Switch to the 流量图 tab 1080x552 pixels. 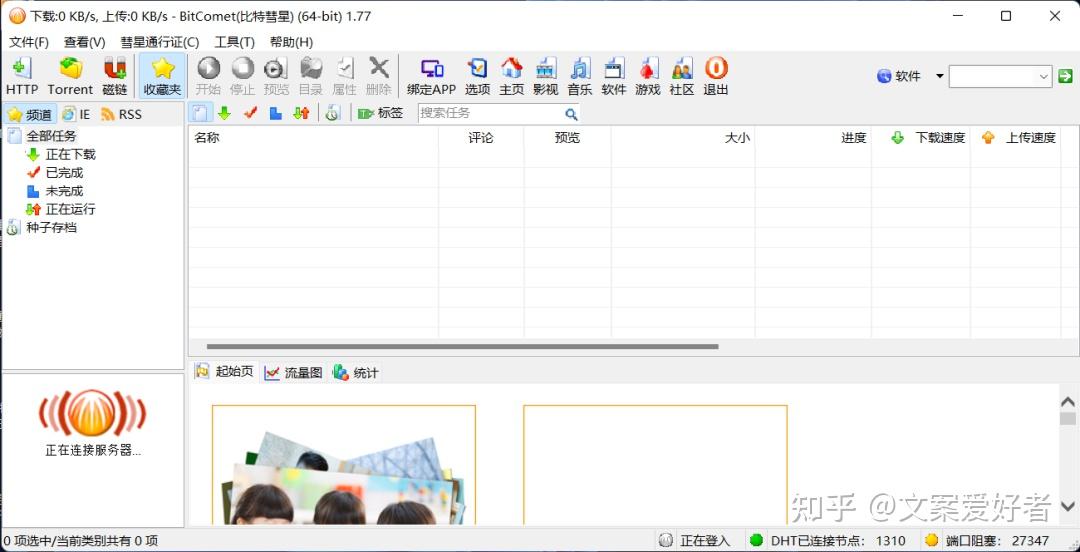pyautogui.click(x=293, y=373)
